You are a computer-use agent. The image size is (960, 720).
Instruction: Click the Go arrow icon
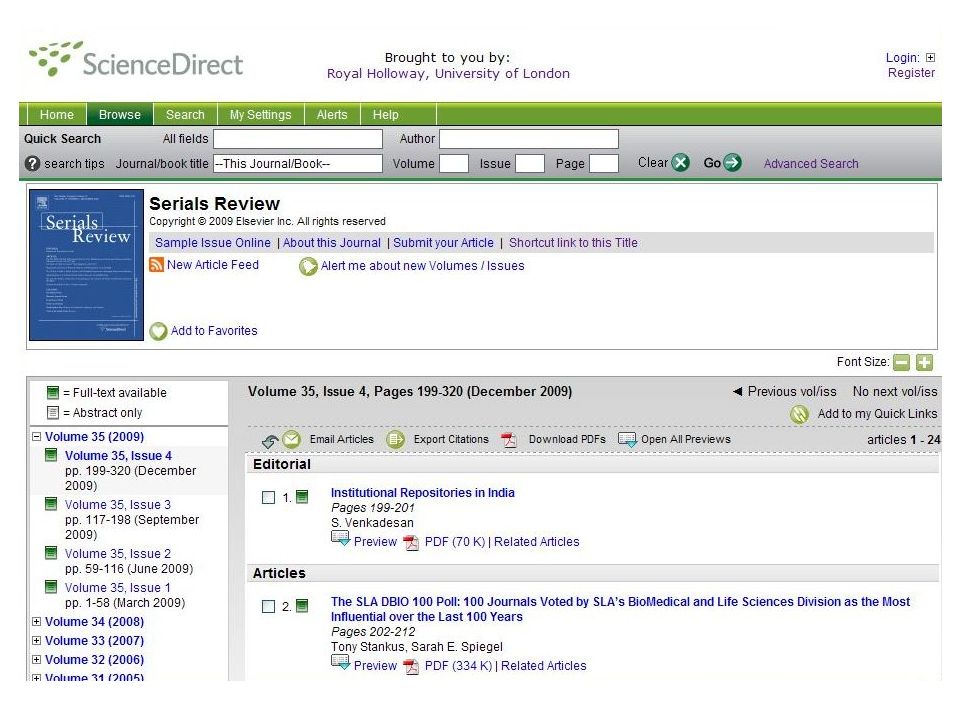point(732,163)
